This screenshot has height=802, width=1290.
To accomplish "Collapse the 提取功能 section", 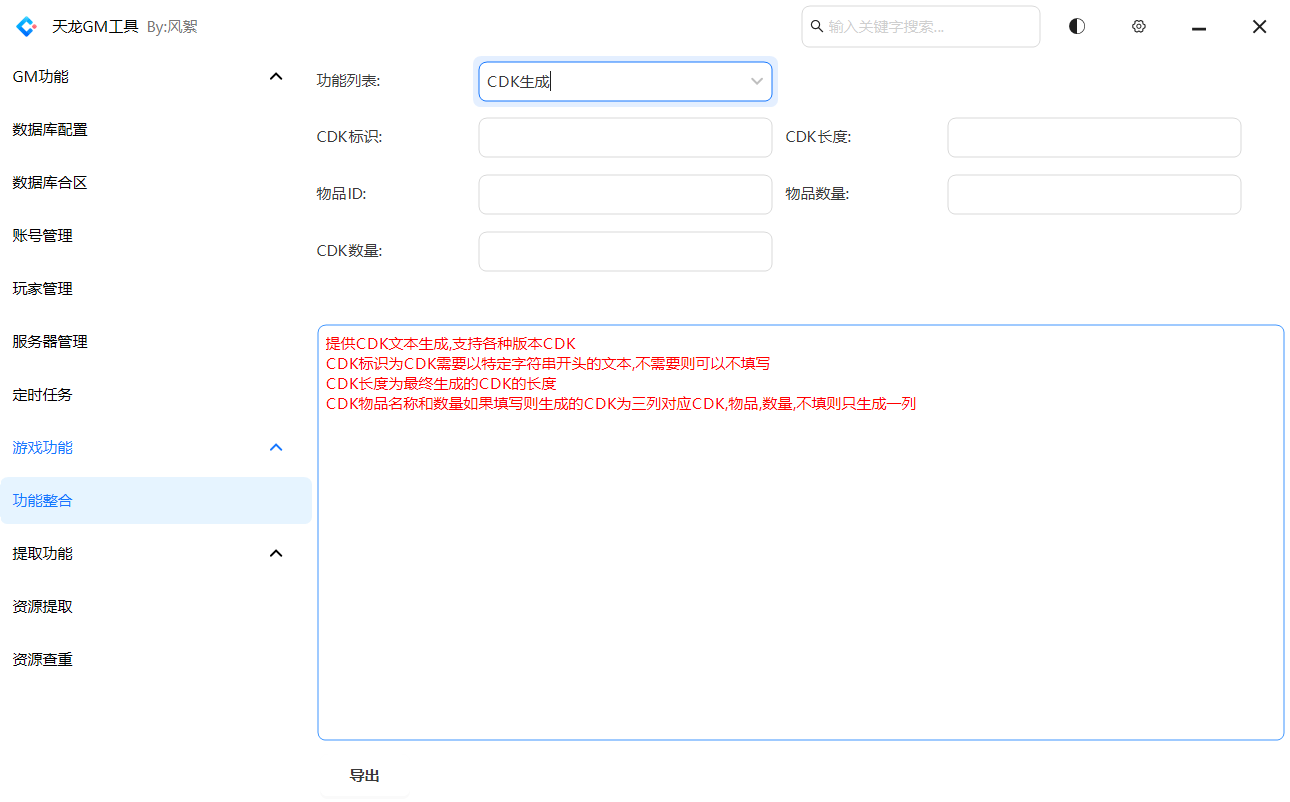I will [x=276, y=554].
